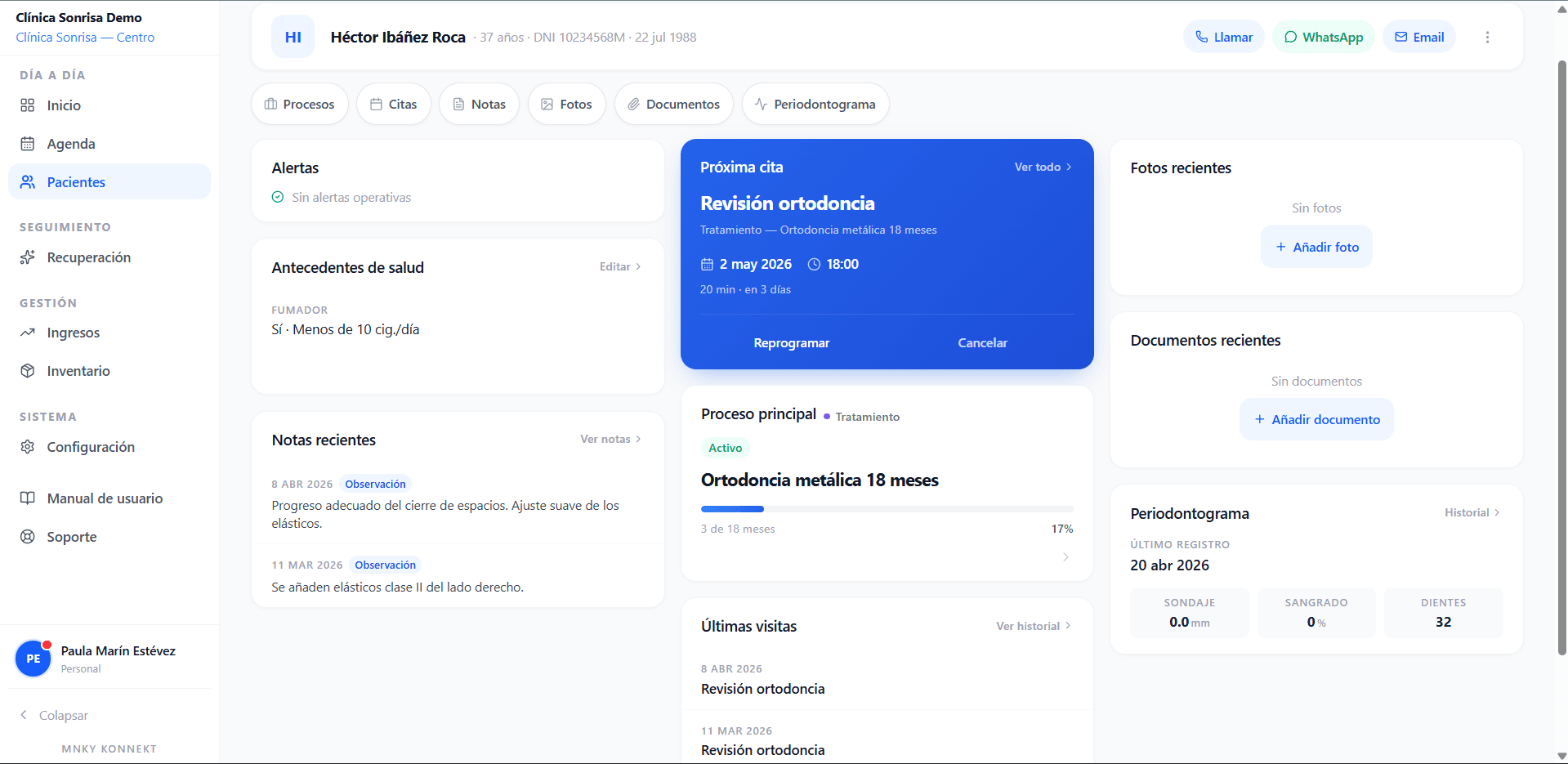This screenshot has width=1568, height=764.
Task: Click the pulse icon on Periodontograma tab
Action: coord(762,104)
